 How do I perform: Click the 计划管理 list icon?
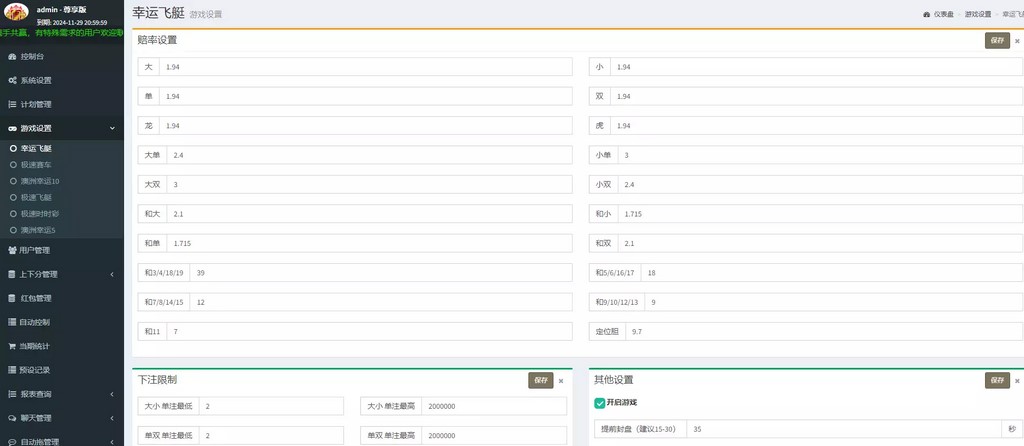12,104
